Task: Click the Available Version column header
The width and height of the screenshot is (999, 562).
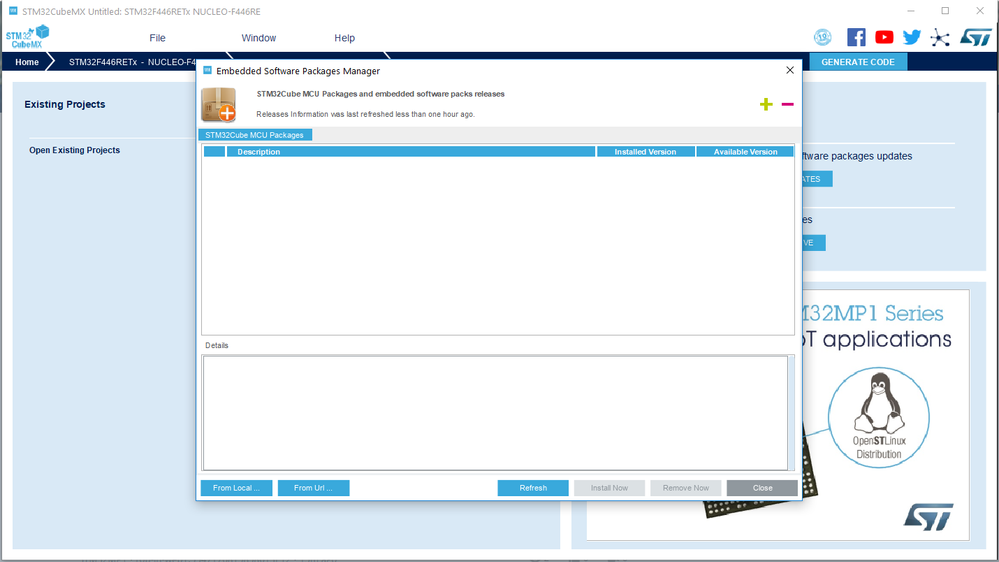Action: 745,152
